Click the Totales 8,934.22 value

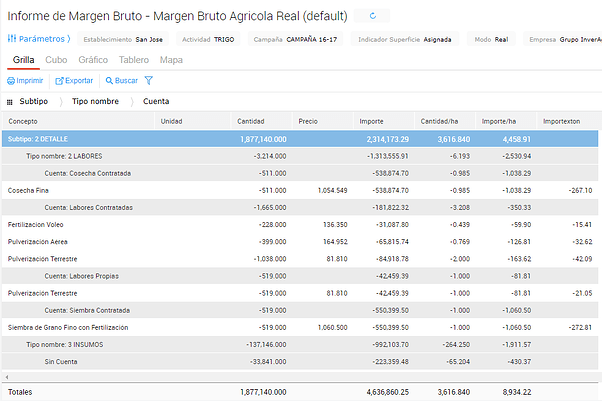click(x=517, y=392)
